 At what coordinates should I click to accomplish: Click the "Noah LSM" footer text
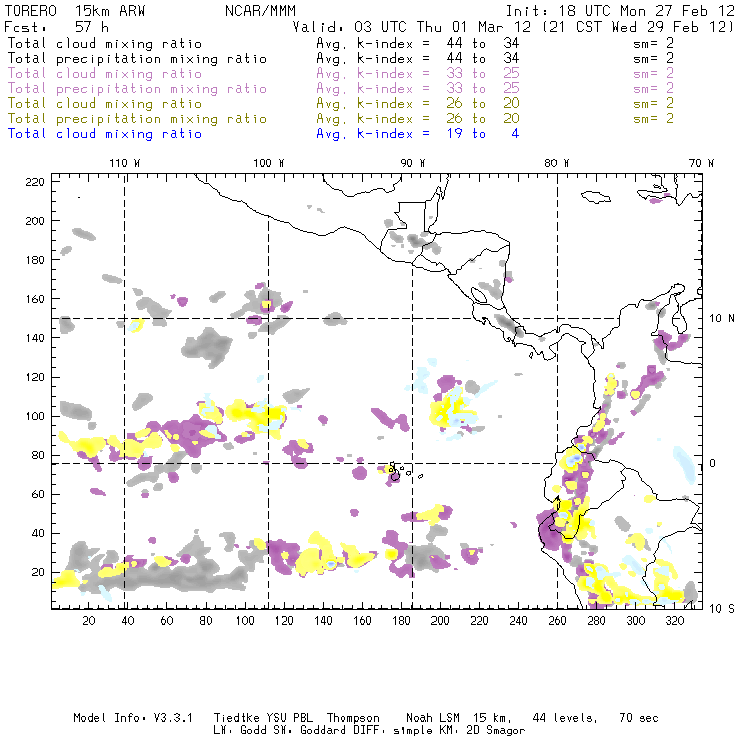point(433,718)
